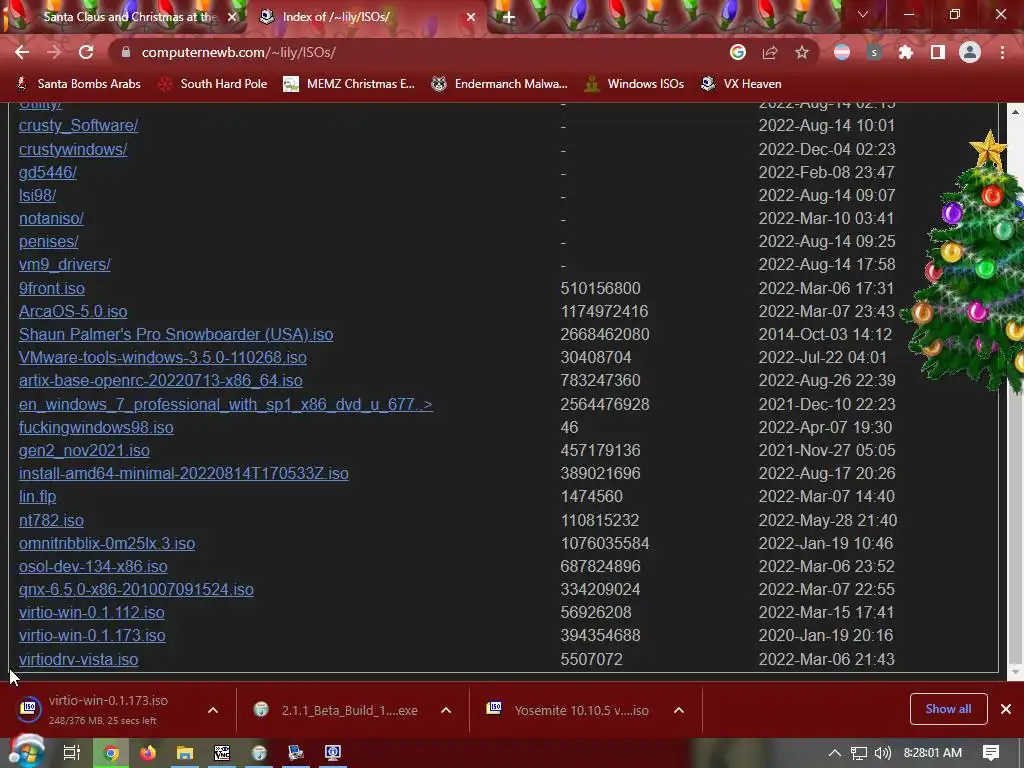Image resolution: width=1024 pixels, height=768 pixels.
Task: Open the notification center icon
Action: point(991,753)
